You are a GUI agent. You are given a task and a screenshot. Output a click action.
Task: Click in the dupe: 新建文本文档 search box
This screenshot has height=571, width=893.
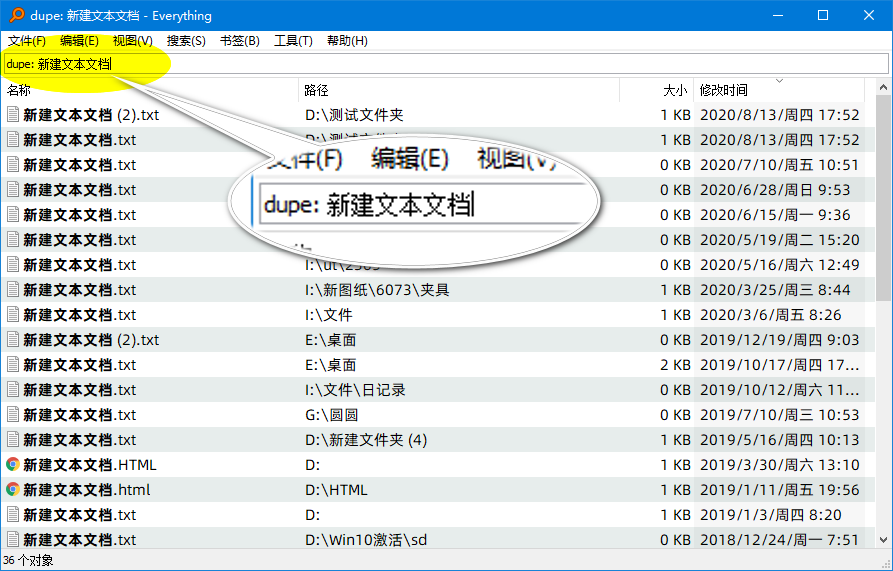pyautogui.click(x=446, y=64)
